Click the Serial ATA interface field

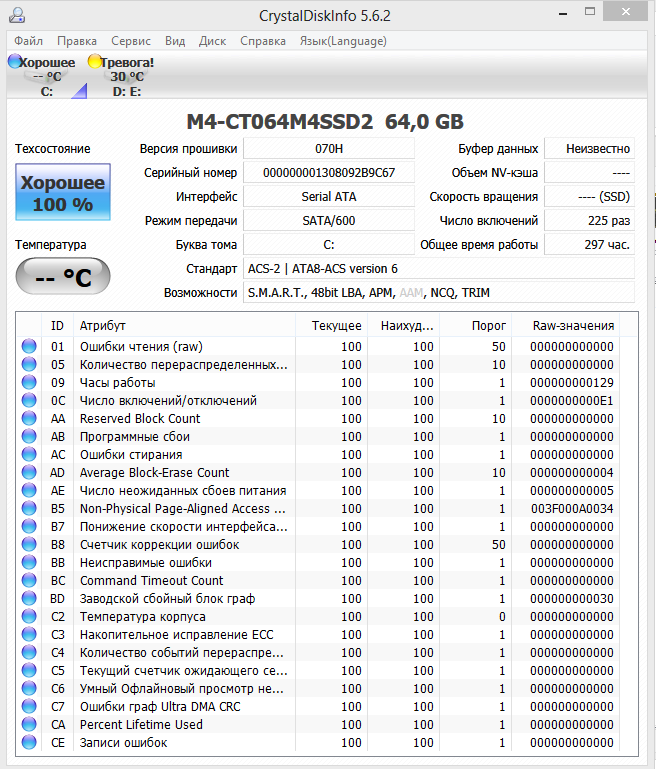[x=329, y=197]
